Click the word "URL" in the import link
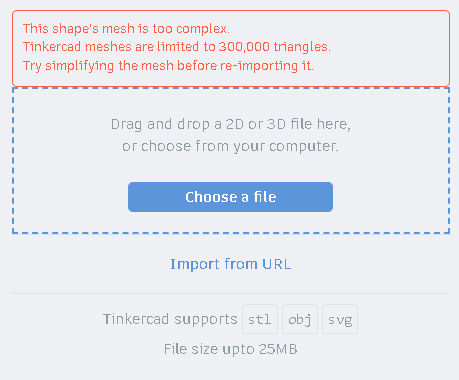This screenshot has width=459, height=380. (276, 264)
